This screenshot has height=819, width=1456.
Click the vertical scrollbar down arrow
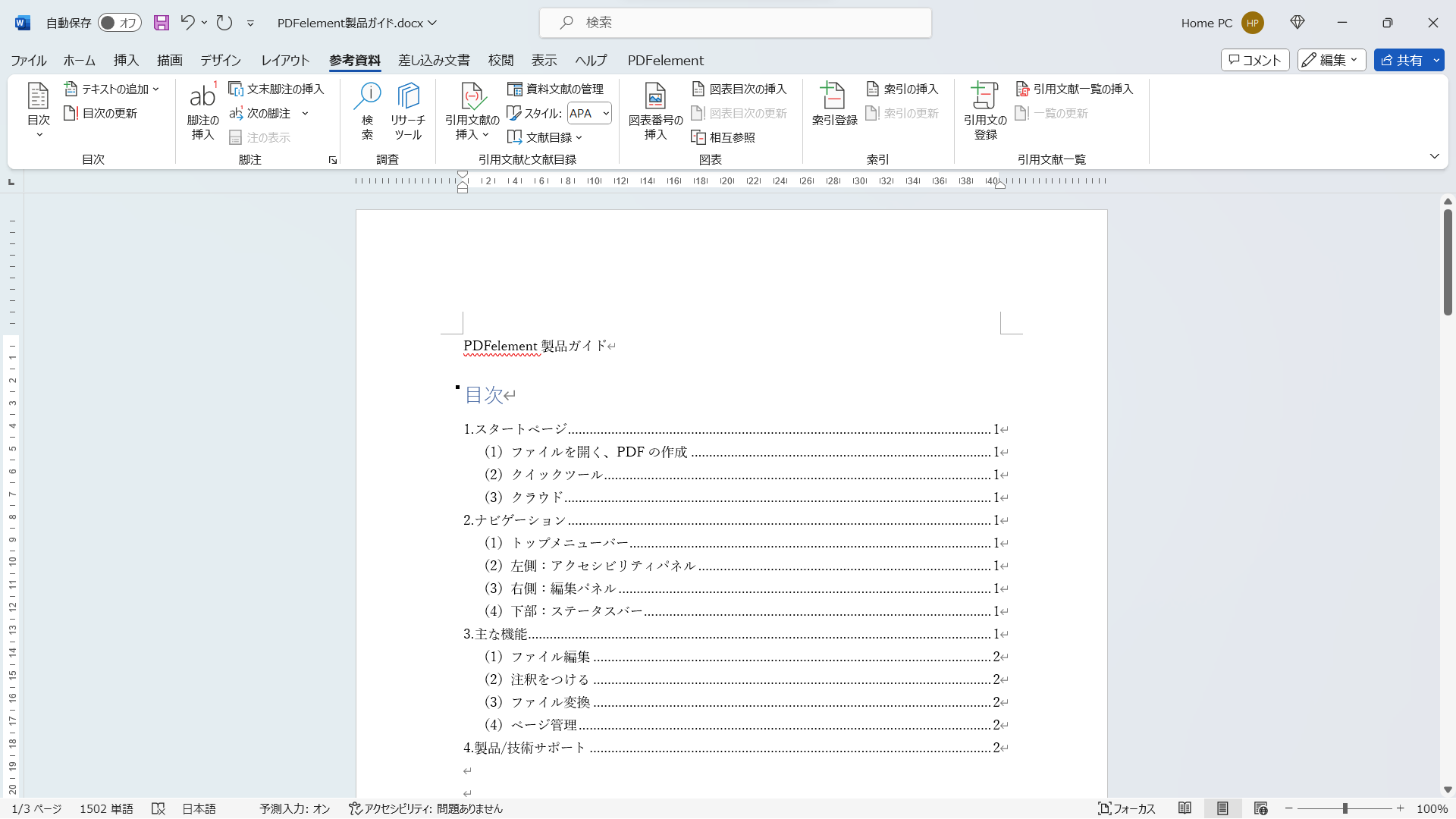pos(1448,790)
